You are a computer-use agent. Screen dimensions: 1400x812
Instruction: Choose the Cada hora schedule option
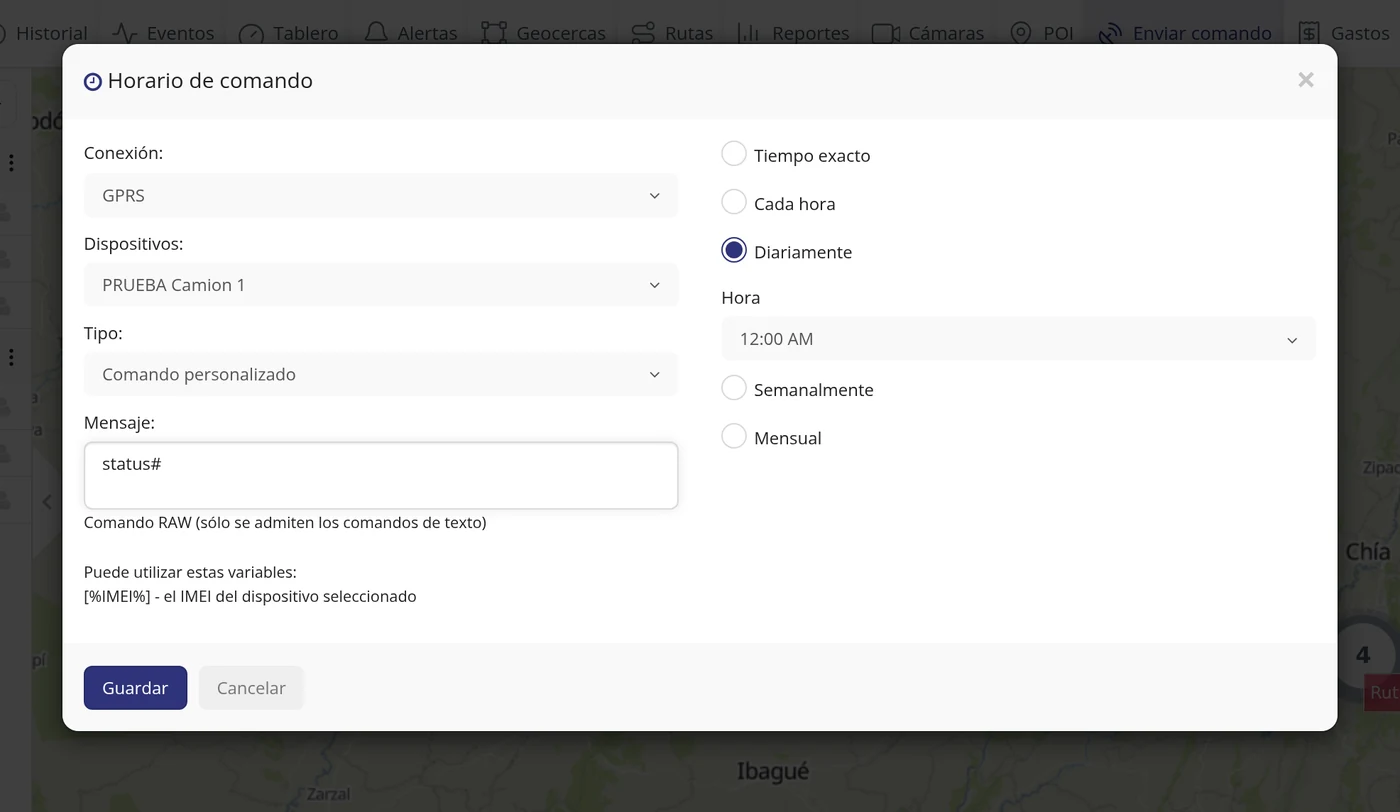[x=734, y=202]
